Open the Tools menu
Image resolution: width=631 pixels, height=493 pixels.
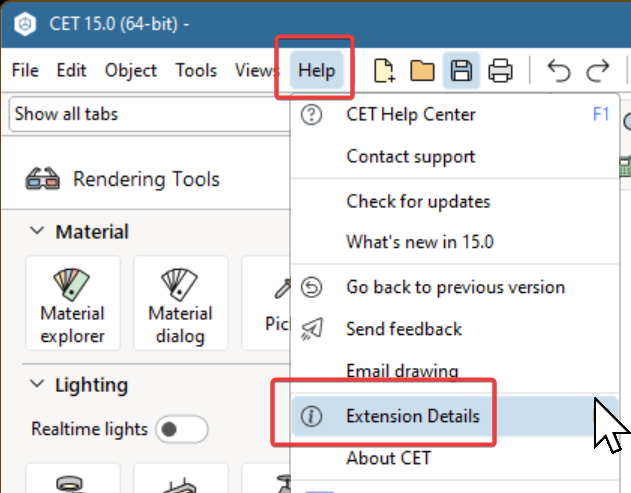[x=196, y=70]
